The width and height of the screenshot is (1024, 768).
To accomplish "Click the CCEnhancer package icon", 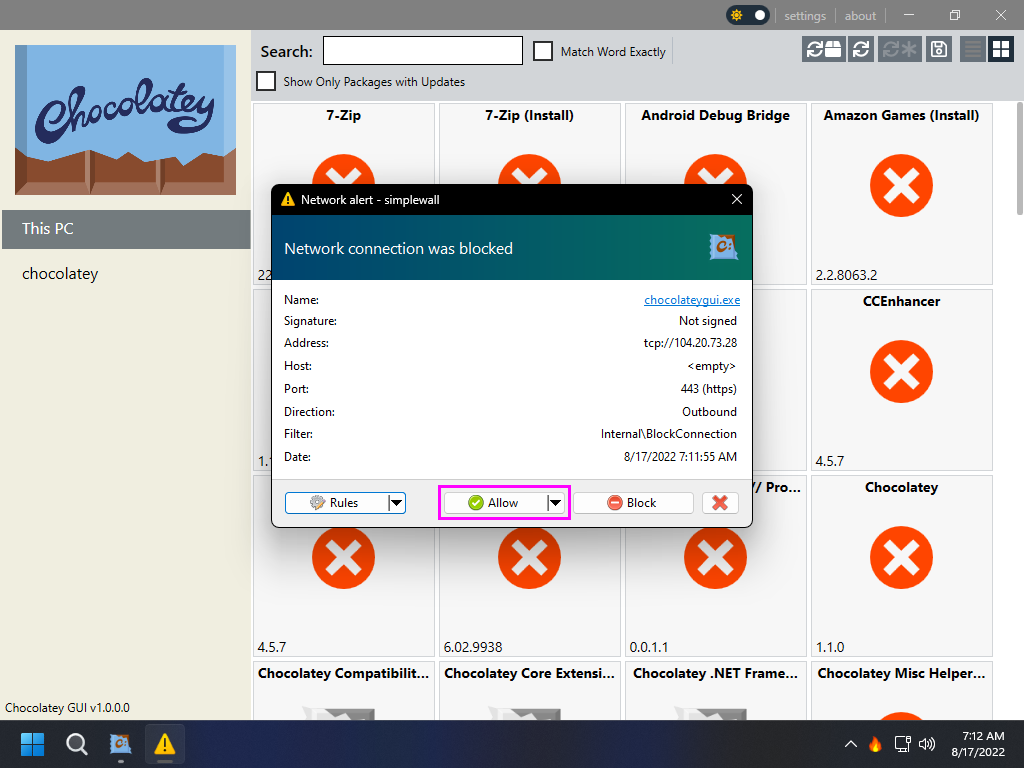I will (901, 372).
